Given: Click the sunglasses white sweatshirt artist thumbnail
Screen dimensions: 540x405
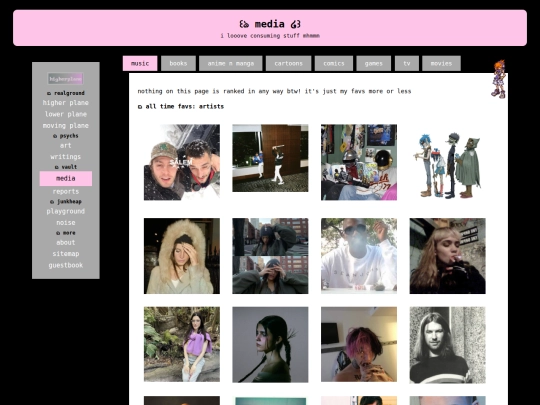Looking at the screenshot, I should click(359, 256).
